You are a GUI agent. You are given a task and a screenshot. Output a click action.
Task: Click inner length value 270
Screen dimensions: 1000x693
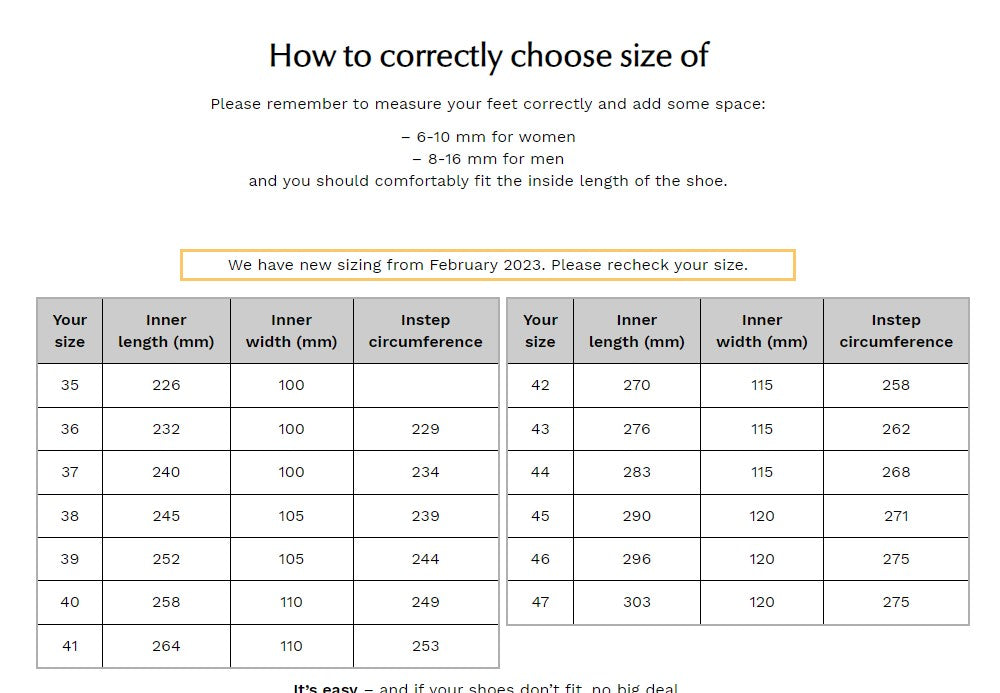[x=637, y=385]
